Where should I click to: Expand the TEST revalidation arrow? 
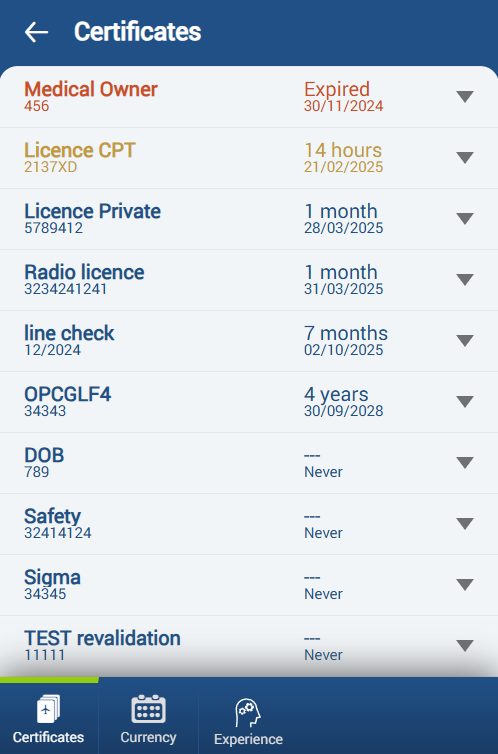(465, 646)
